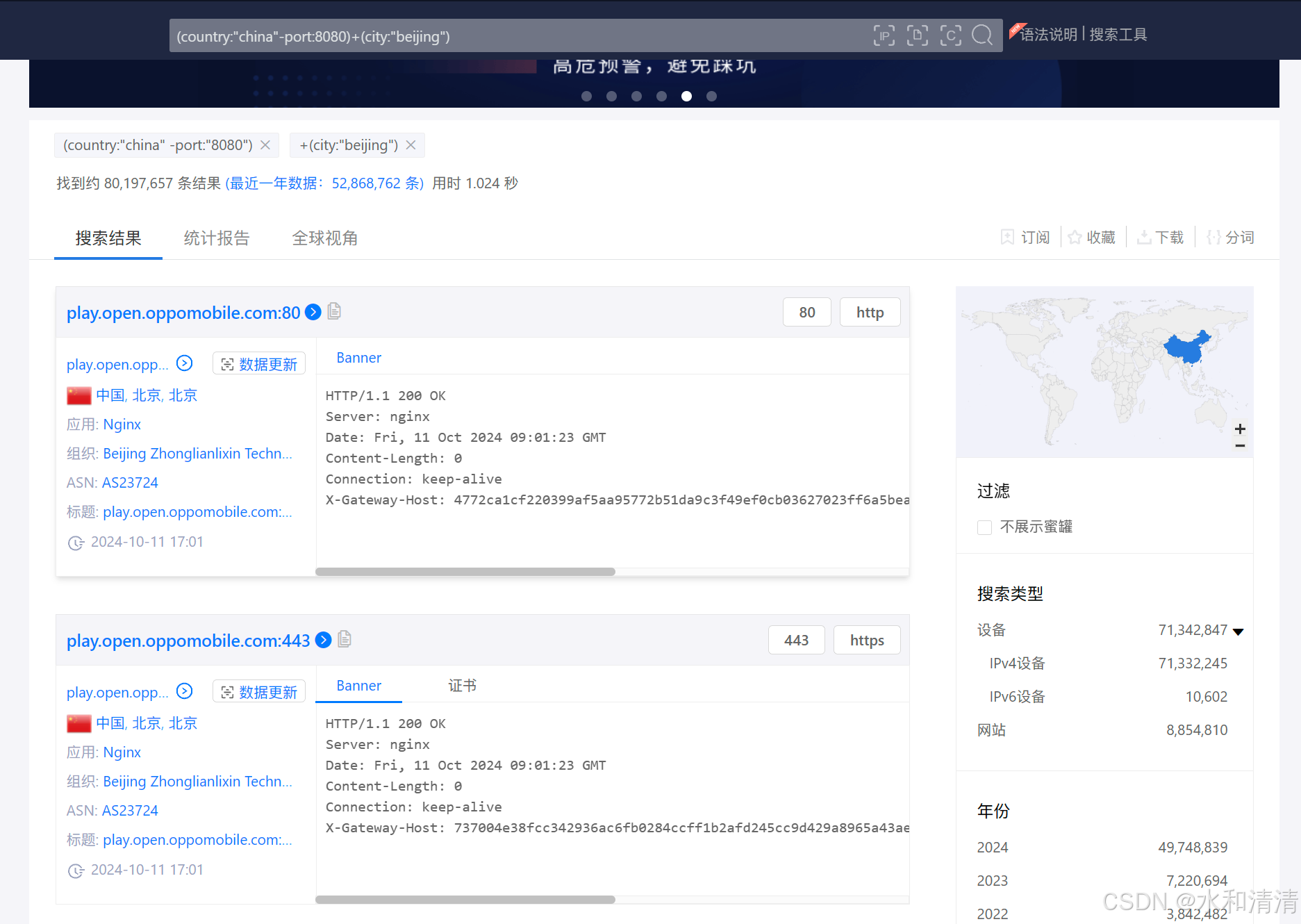Viewport: 1301px width, 924px height.
Task: Select the last carousel dot in banner
Action: click(711, 97)
